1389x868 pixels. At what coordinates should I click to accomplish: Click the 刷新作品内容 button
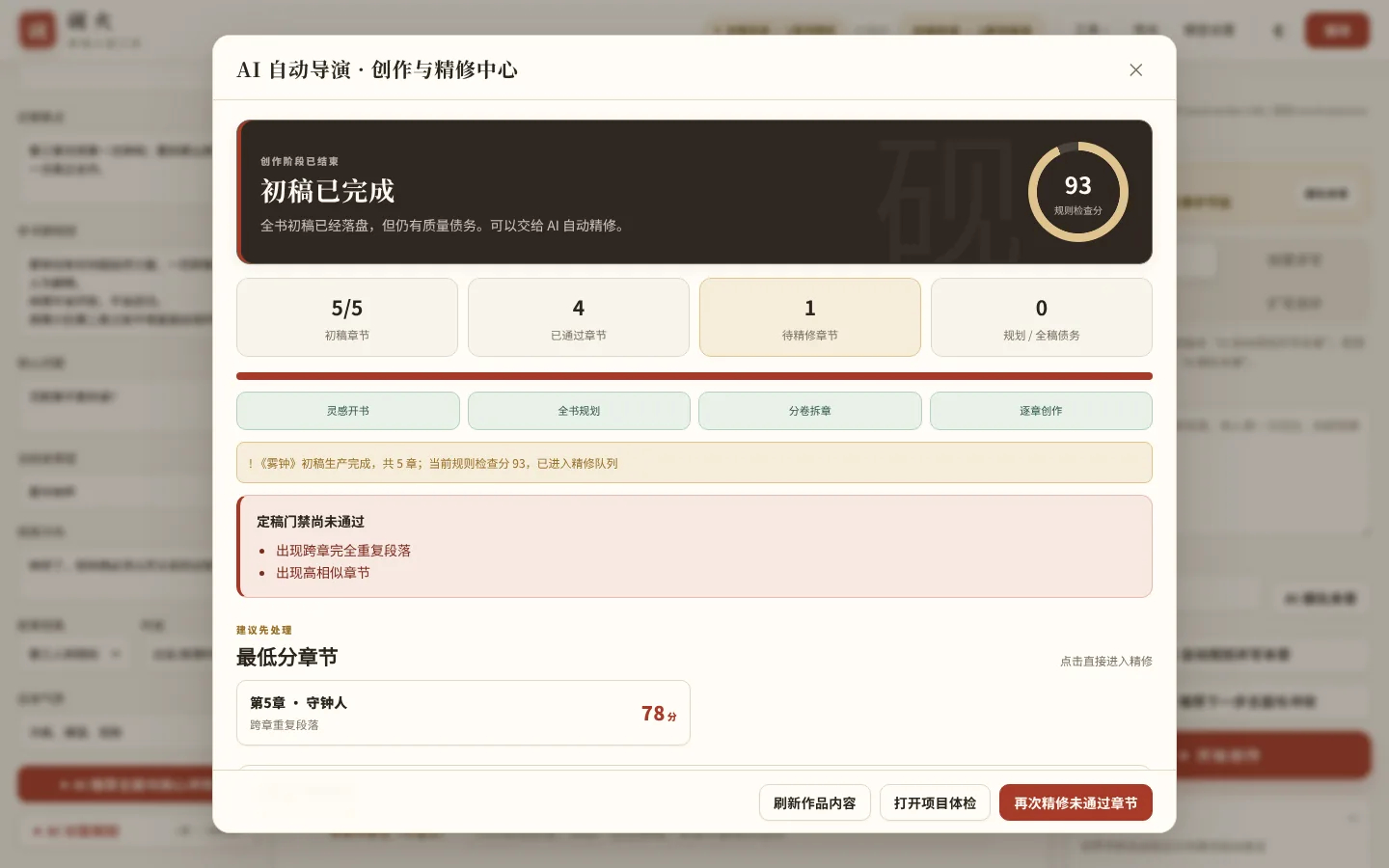(815, 802)
